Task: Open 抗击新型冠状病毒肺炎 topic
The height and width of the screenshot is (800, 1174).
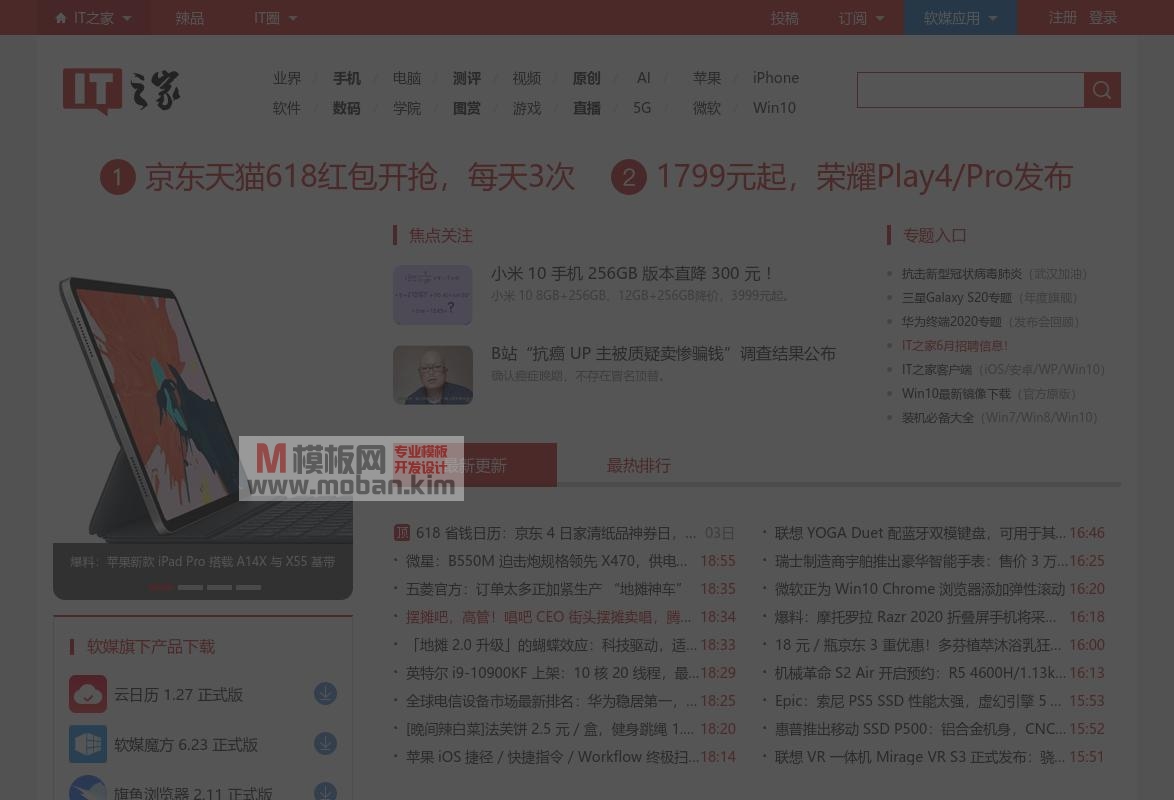Action: 961,273
